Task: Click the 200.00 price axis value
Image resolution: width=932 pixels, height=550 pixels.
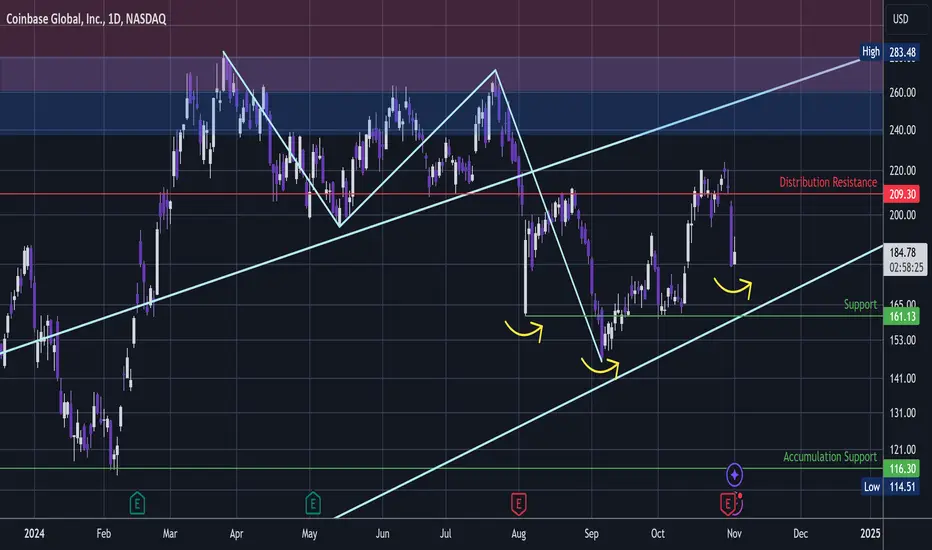Action: (x=902, y=215)
